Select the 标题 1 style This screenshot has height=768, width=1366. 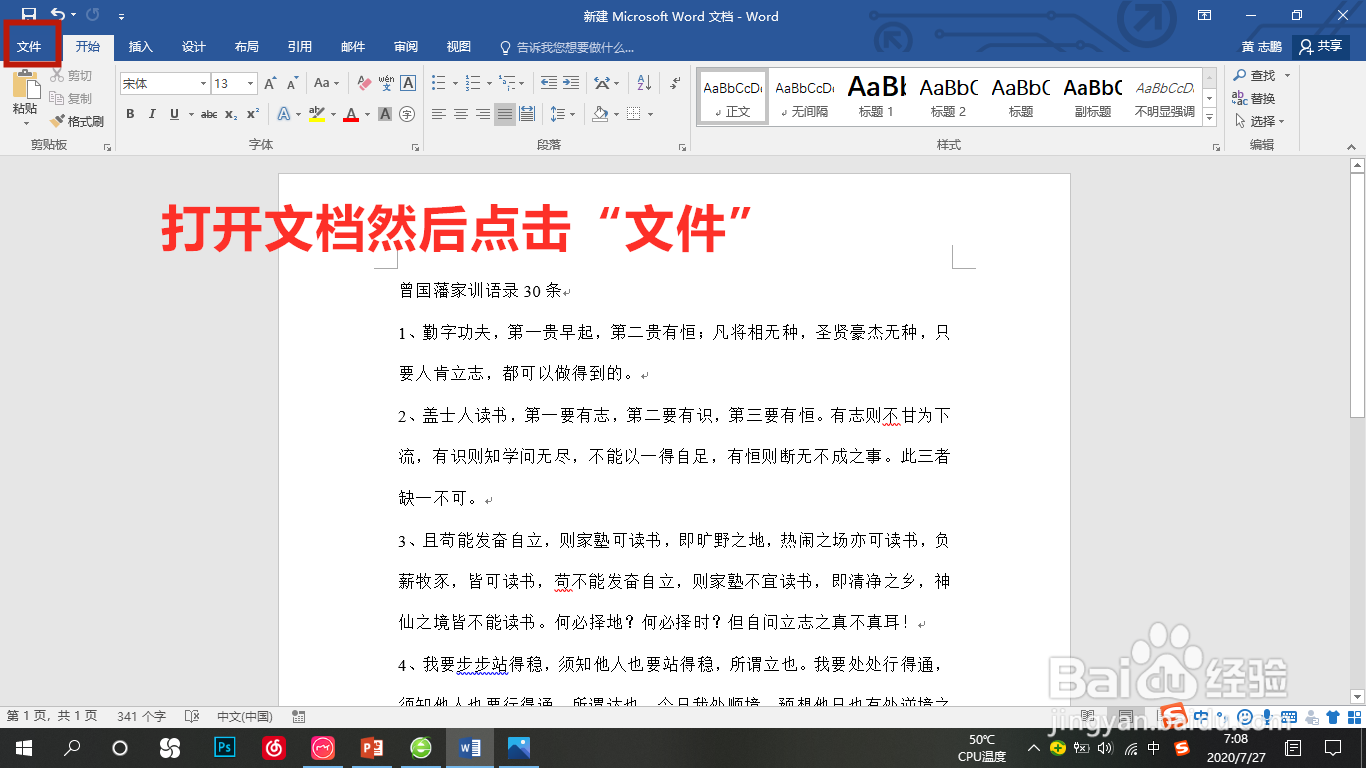click(x=875, y=96)
